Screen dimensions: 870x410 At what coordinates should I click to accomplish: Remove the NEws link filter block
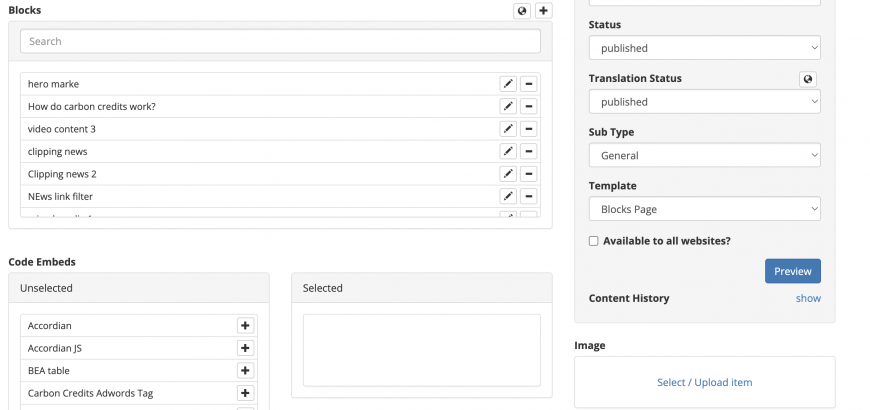tap(528, 196)
